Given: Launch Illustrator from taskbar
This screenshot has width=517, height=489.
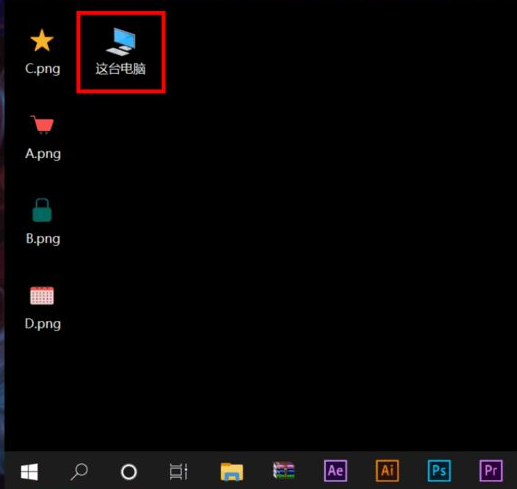Looking at the screenshot, I should point(387,471).
